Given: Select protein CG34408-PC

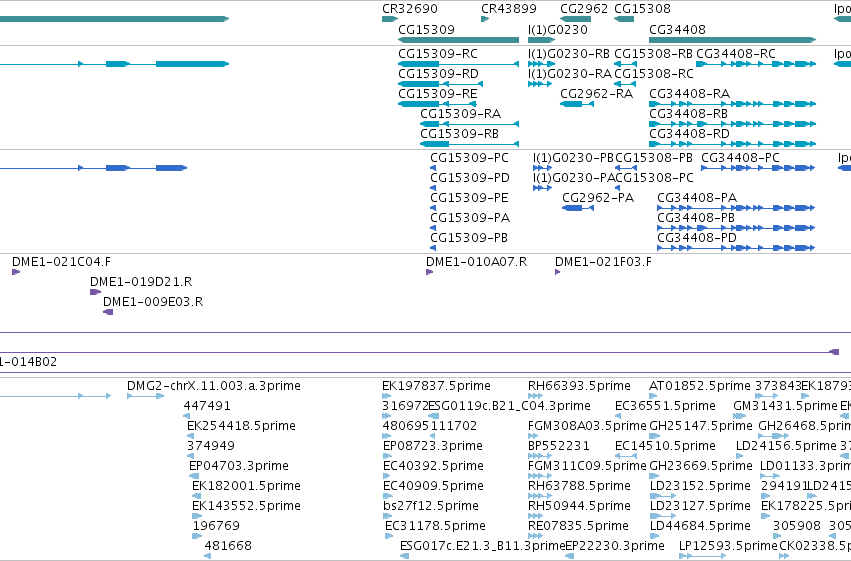Looking at the screenshot, I should 758,168.
